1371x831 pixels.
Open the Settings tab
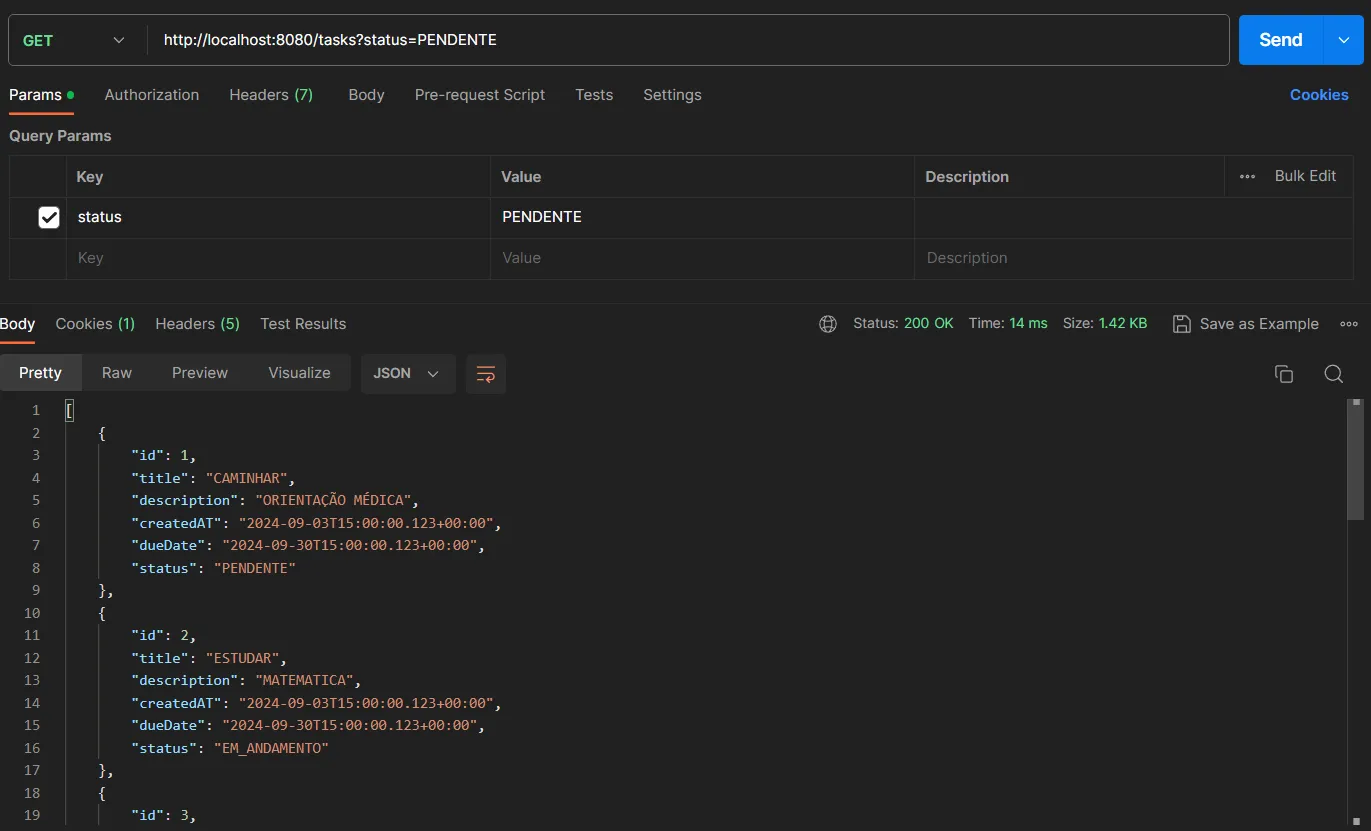[672, 95]
